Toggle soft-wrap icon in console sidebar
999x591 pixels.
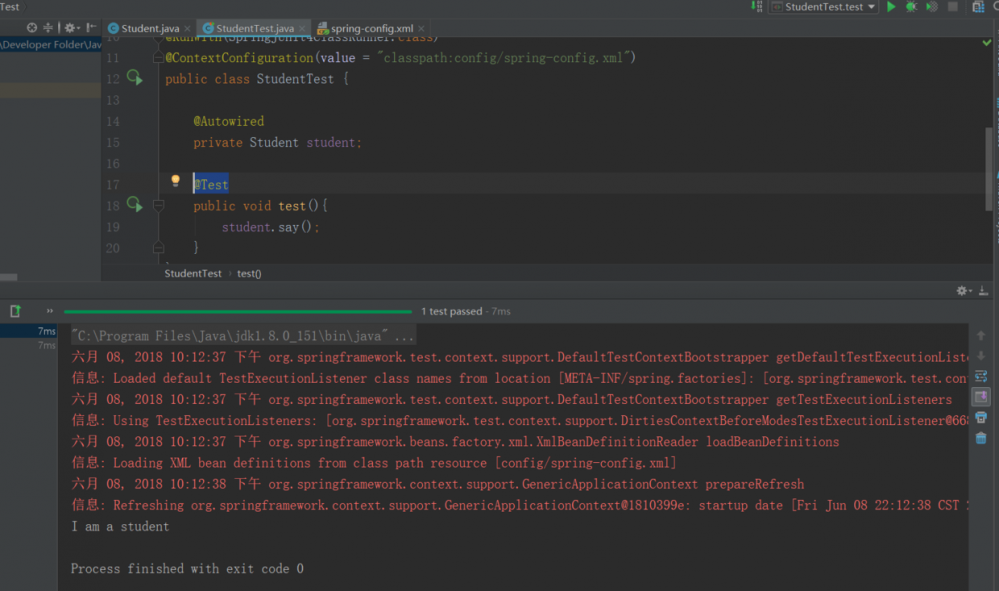tap(981, 376)
